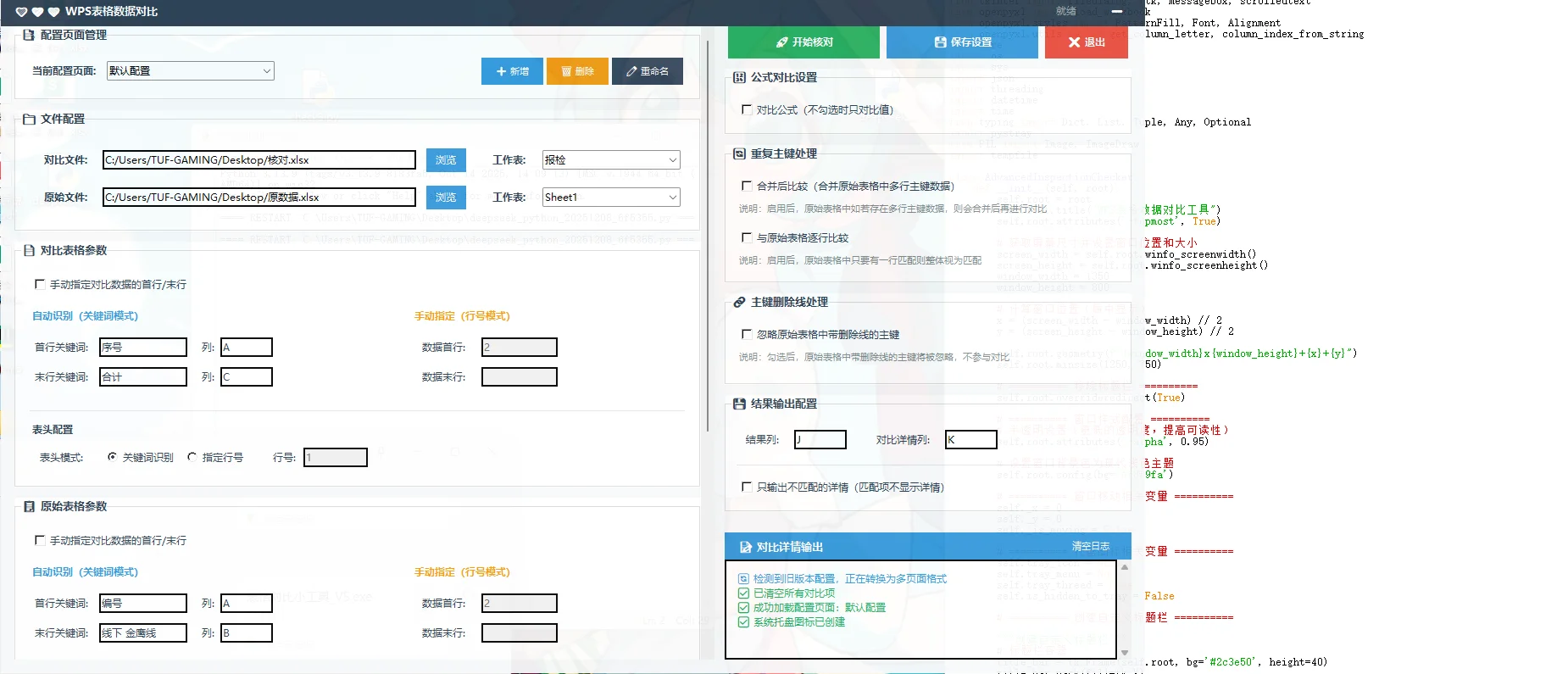Click the first heart icon in the title bar
Viewport: 1568px width, 674px height.
click(21, 12)
